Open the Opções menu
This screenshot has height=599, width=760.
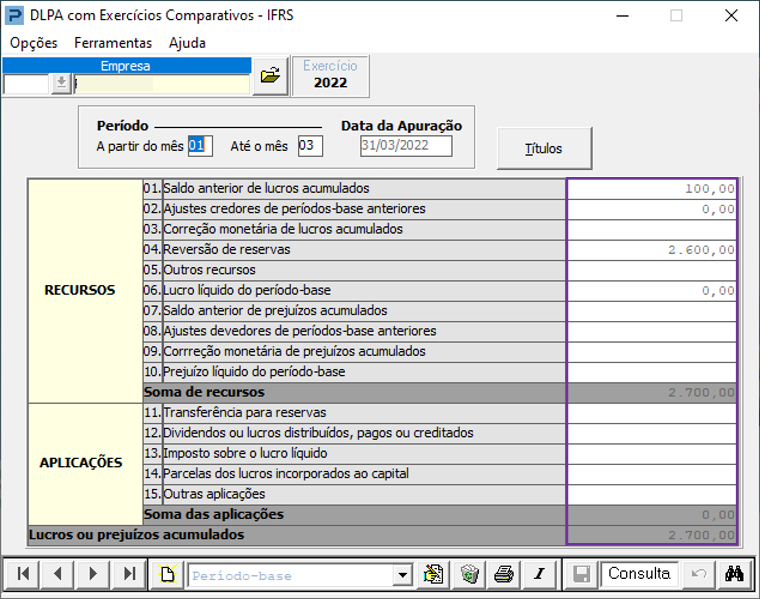coord(34,43)
